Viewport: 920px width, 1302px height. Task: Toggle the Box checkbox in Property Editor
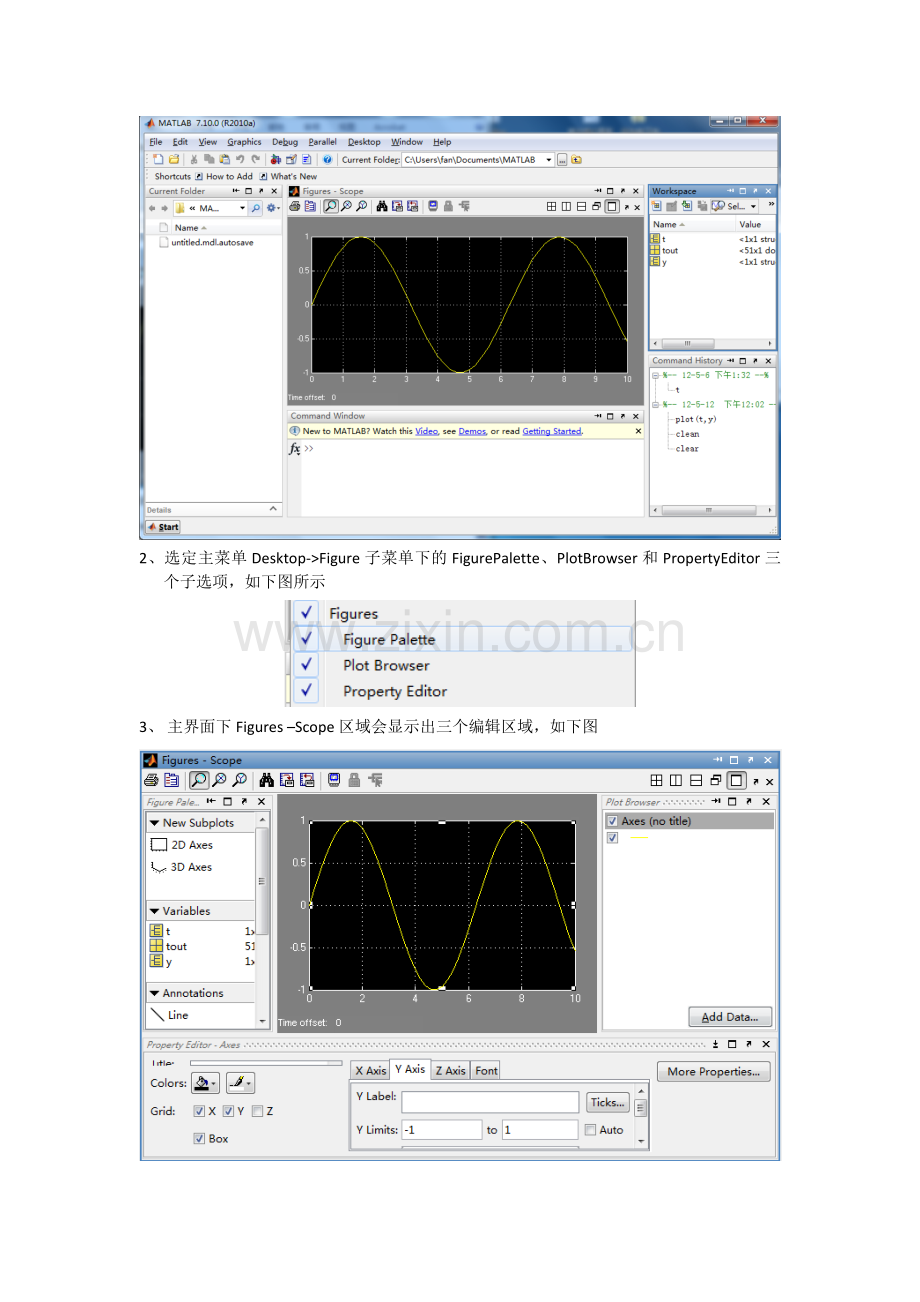coord(199,1138)
